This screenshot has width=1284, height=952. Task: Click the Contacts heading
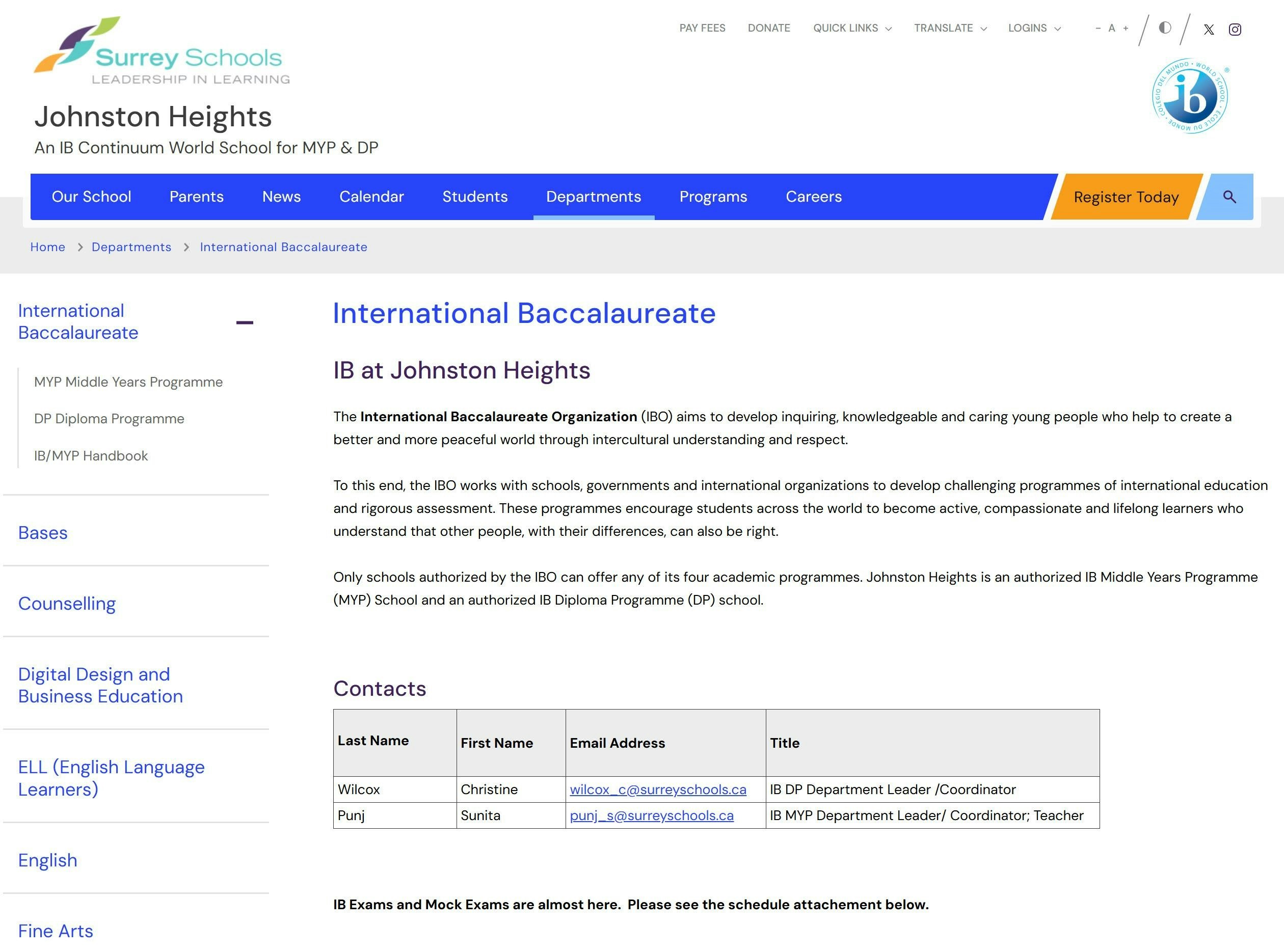coord(380,689)
